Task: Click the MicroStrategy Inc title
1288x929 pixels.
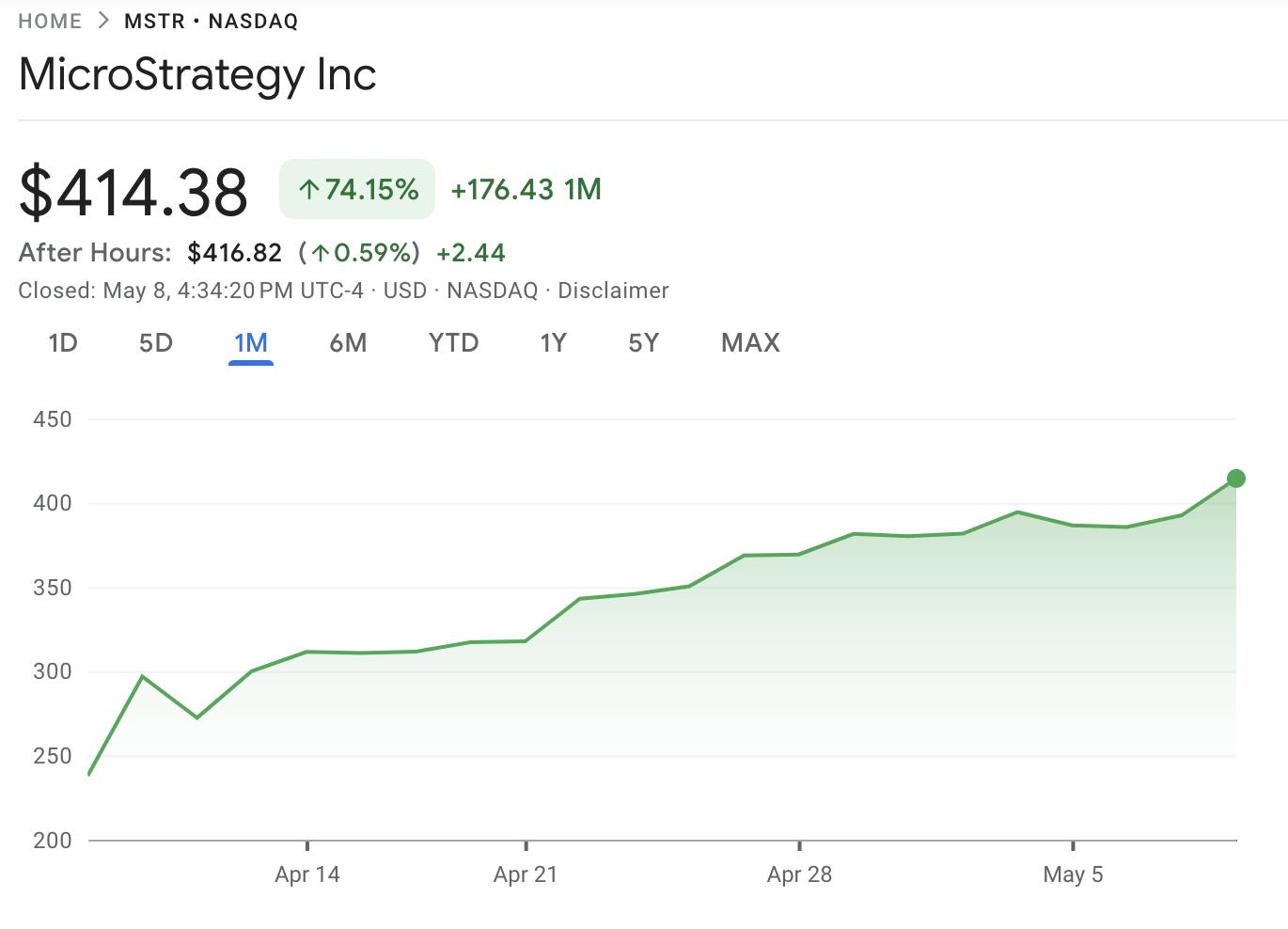Action: coord(196,75)
